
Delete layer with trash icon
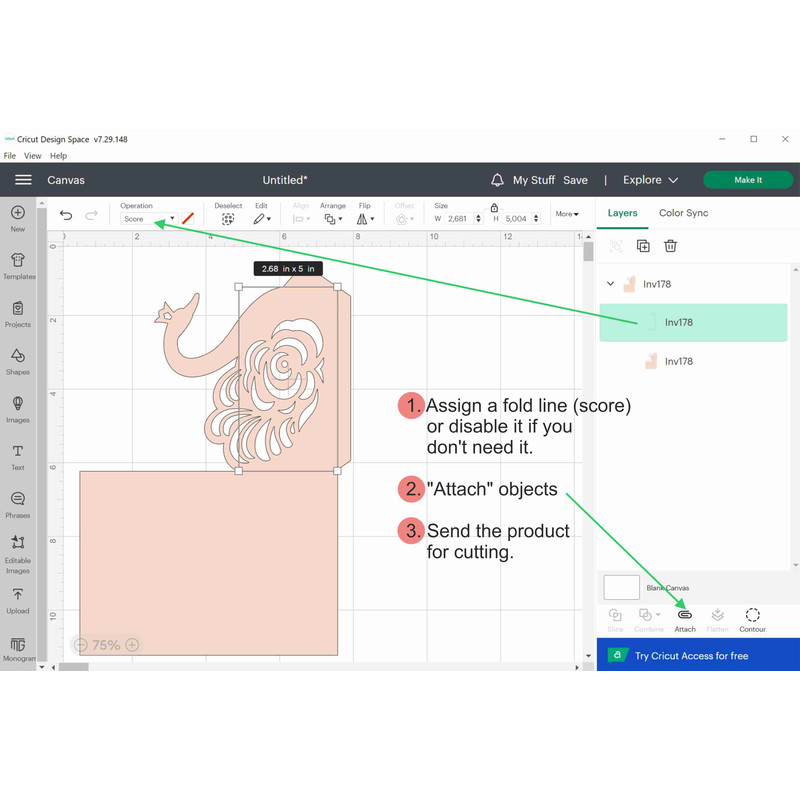(671, 246)
